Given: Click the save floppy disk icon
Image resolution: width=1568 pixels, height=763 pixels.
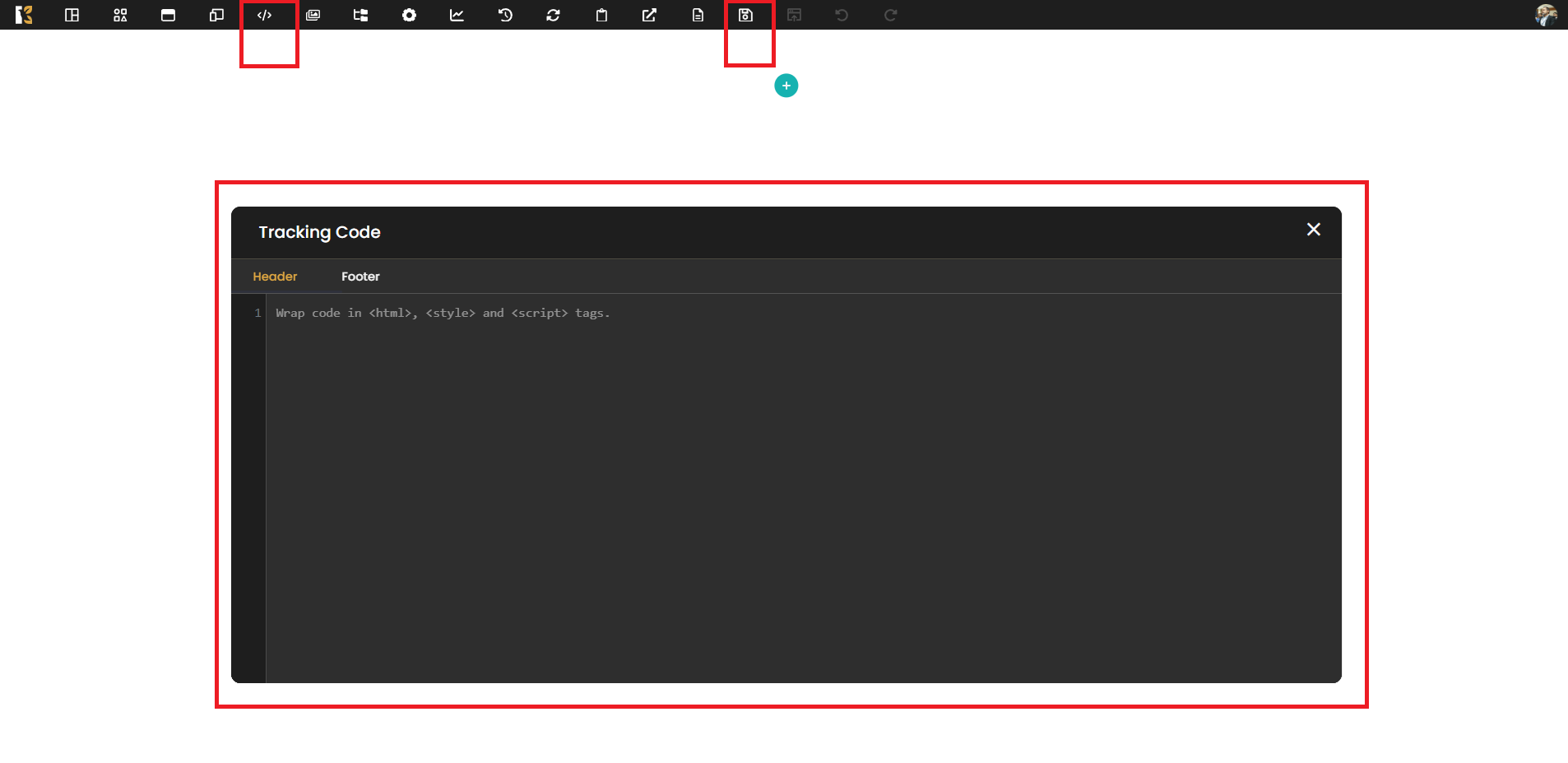Looking at the screenshot, I should pyautogui.click(x=745, y=15).
